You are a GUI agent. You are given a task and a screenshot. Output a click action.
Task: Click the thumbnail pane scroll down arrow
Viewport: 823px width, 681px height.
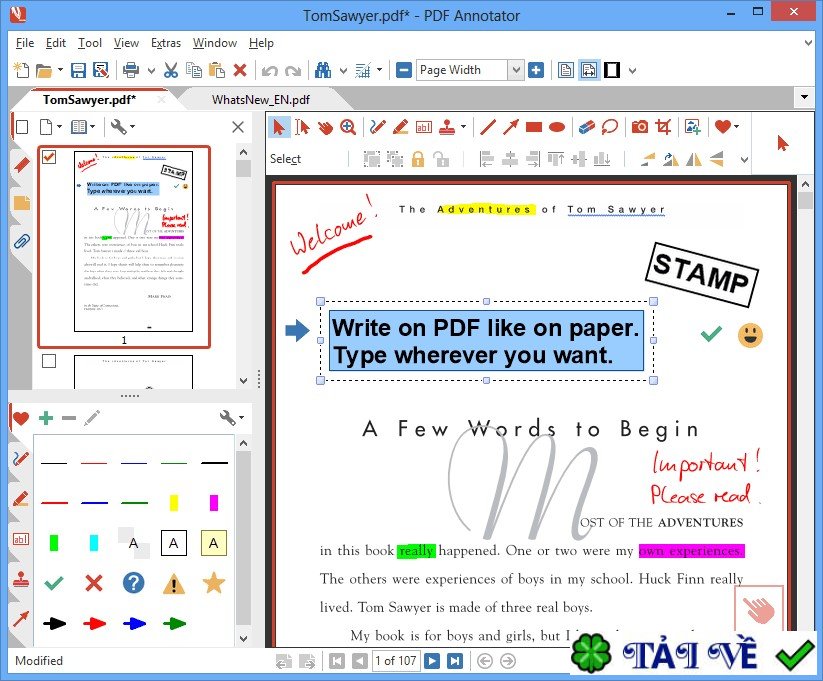tap(243, 381)
